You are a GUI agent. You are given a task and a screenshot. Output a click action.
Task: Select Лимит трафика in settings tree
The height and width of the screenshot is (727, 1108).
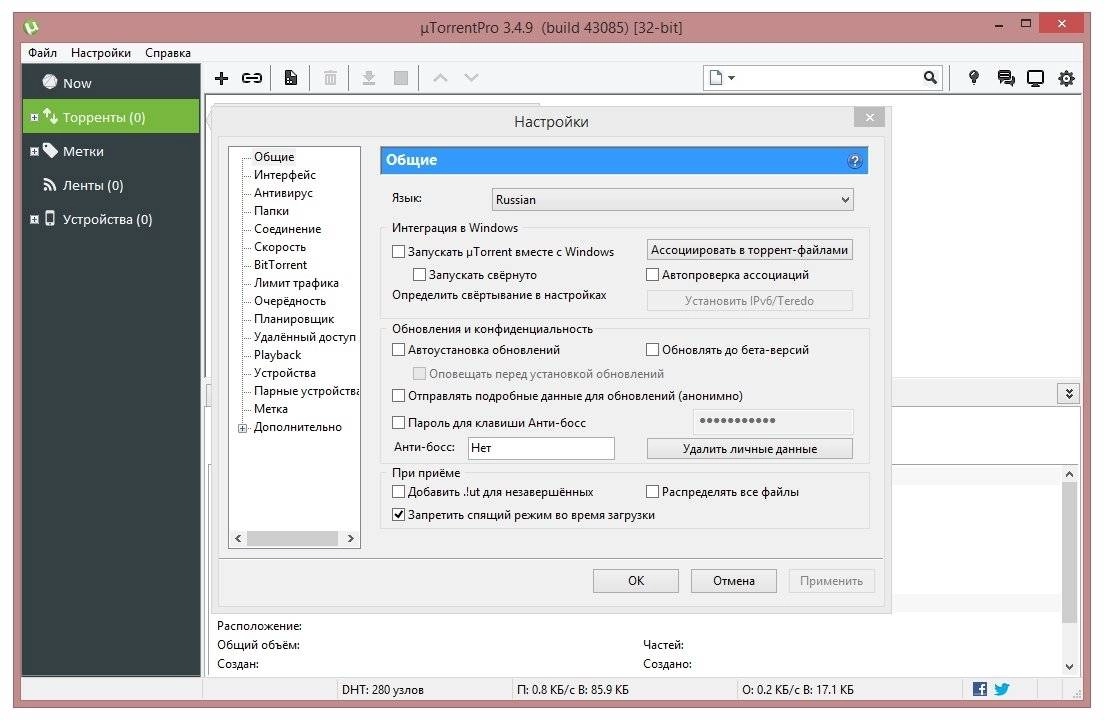[296, 283]
